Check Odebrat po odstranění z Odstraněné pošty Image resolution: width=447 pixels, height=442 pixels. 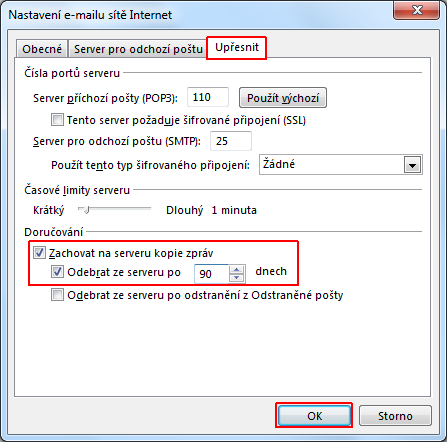click(x=57, y=295)
